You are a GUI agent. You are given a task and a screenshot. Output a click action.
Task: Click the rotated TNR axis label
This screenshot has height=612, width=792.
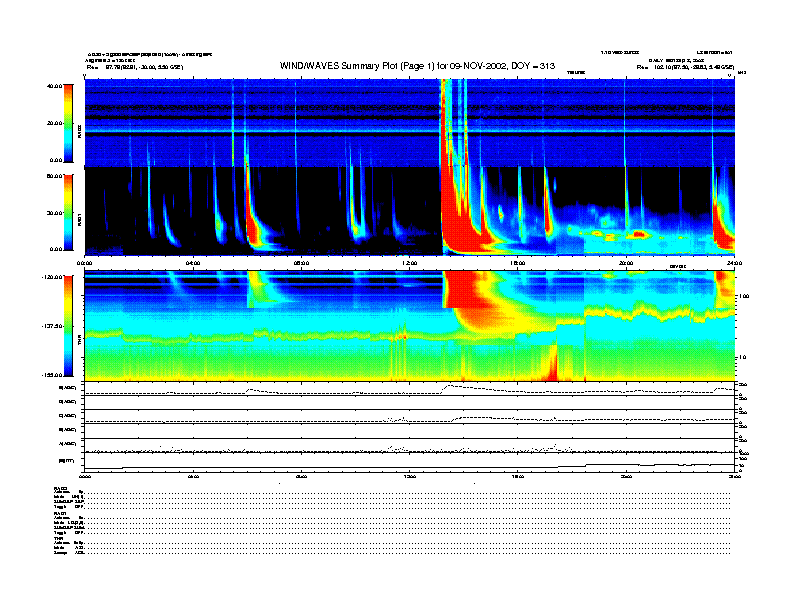tap(79, 342)
